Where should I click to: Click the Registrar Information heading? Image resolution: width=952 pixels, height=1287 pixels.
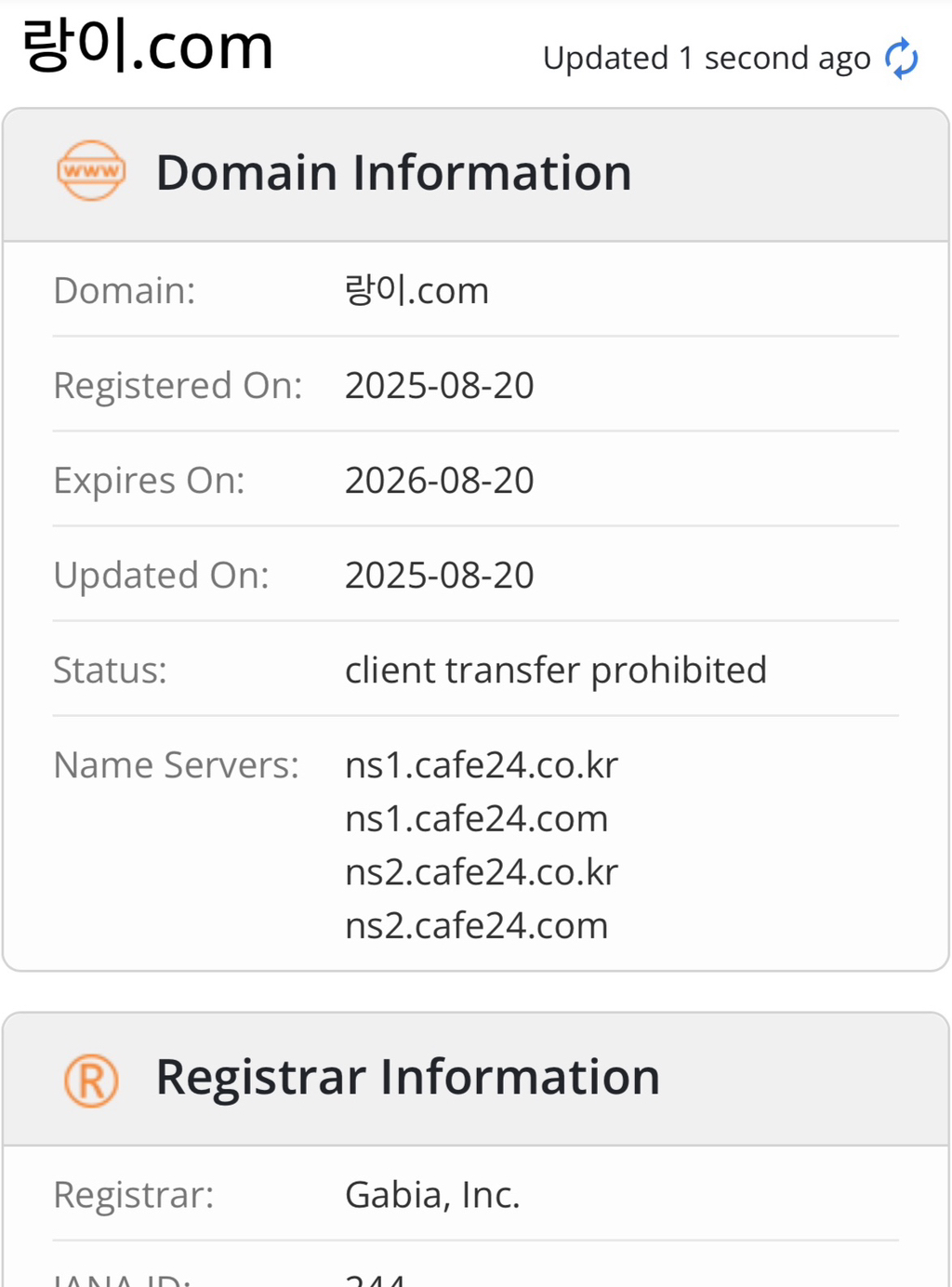pos(407,1077)
